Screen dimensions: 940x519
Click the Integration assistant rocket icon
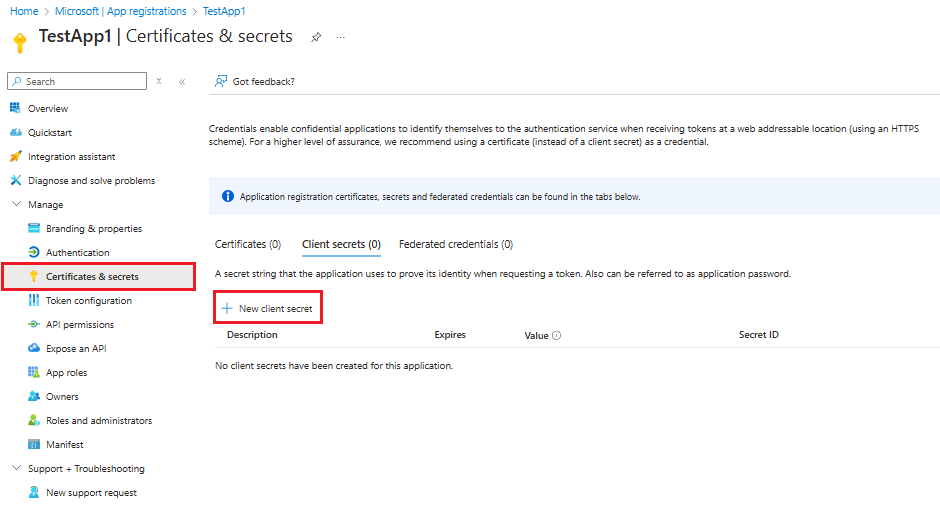(x=16, y=156)
